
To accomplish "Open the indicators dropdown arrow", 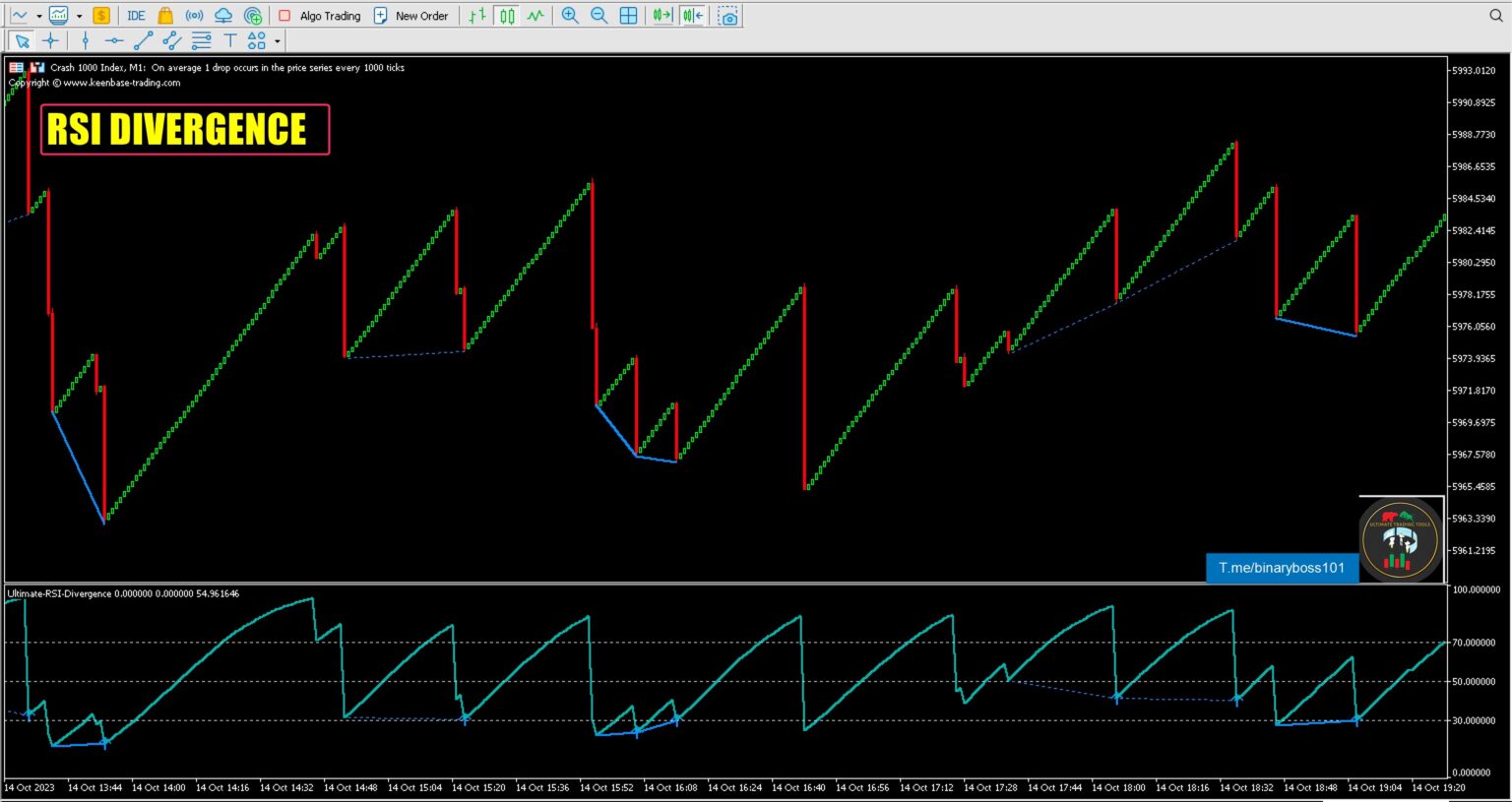I will 81,15.
